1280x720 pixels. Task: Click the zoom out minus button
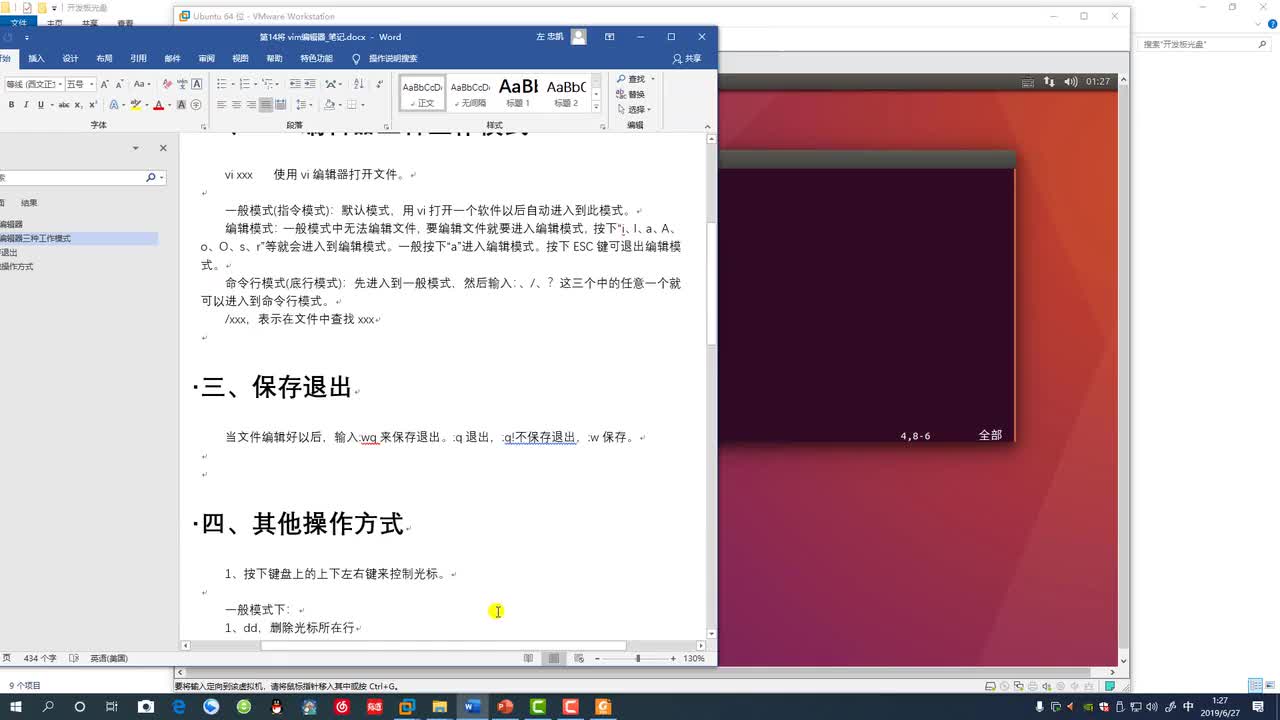(x=597, y=658)
